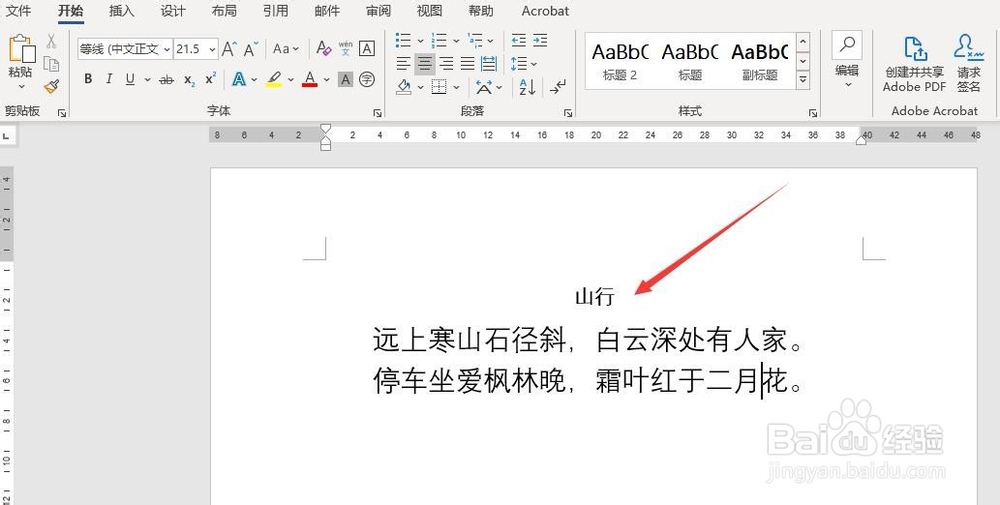The image size is (1000, 505).
Task: Open the font name dropdown
Action: pos(166,49)
